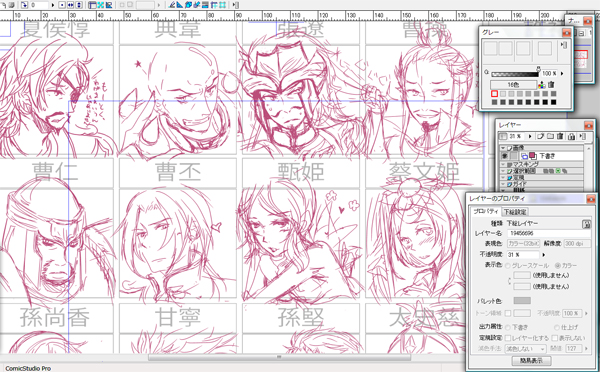The image size is (600, 372).
Task: Toggle the parallel lines guide snap icon
Action: pyautogui.click(x=205, y=5)
